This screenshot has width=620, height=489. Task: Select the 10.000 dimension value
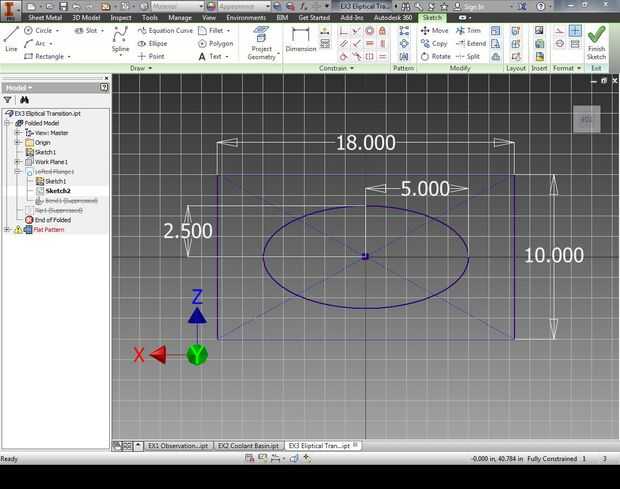click(554, 255)
